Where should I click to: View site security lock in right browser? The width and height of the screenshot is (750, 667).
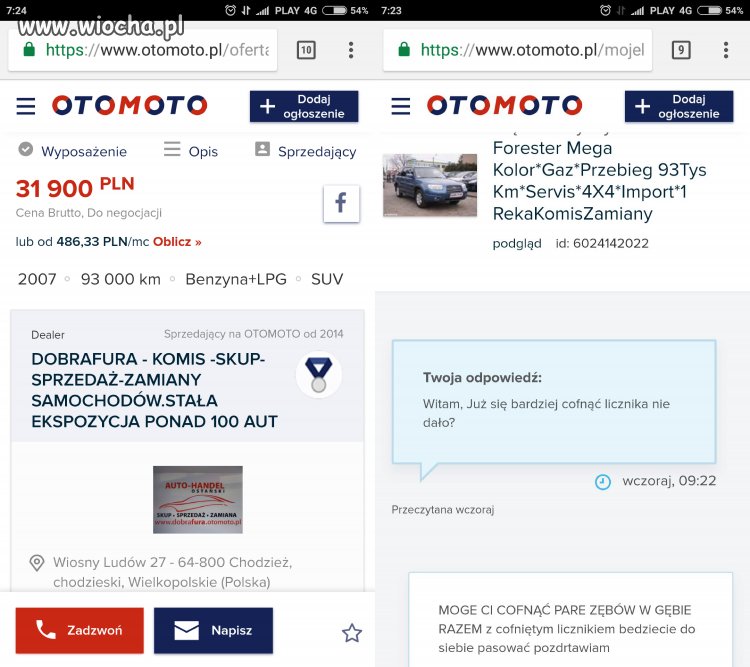click(x=404, y=49)
